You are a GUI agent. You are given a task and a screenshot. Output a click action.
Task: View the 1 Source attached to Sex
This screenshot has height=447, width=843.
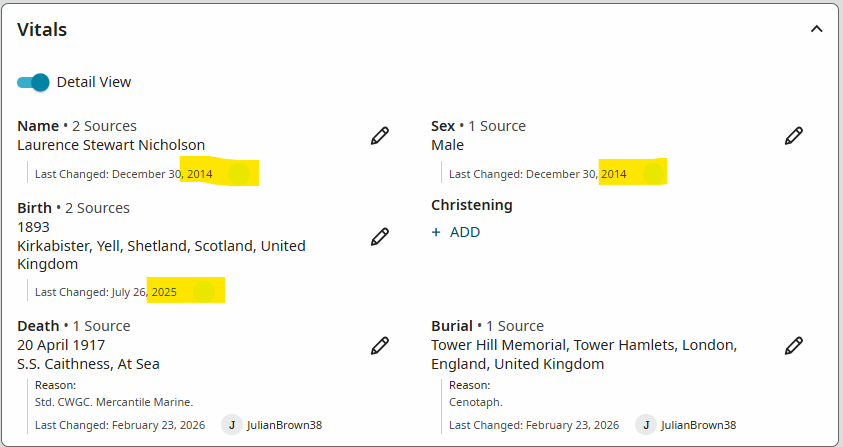click(497, 126)
